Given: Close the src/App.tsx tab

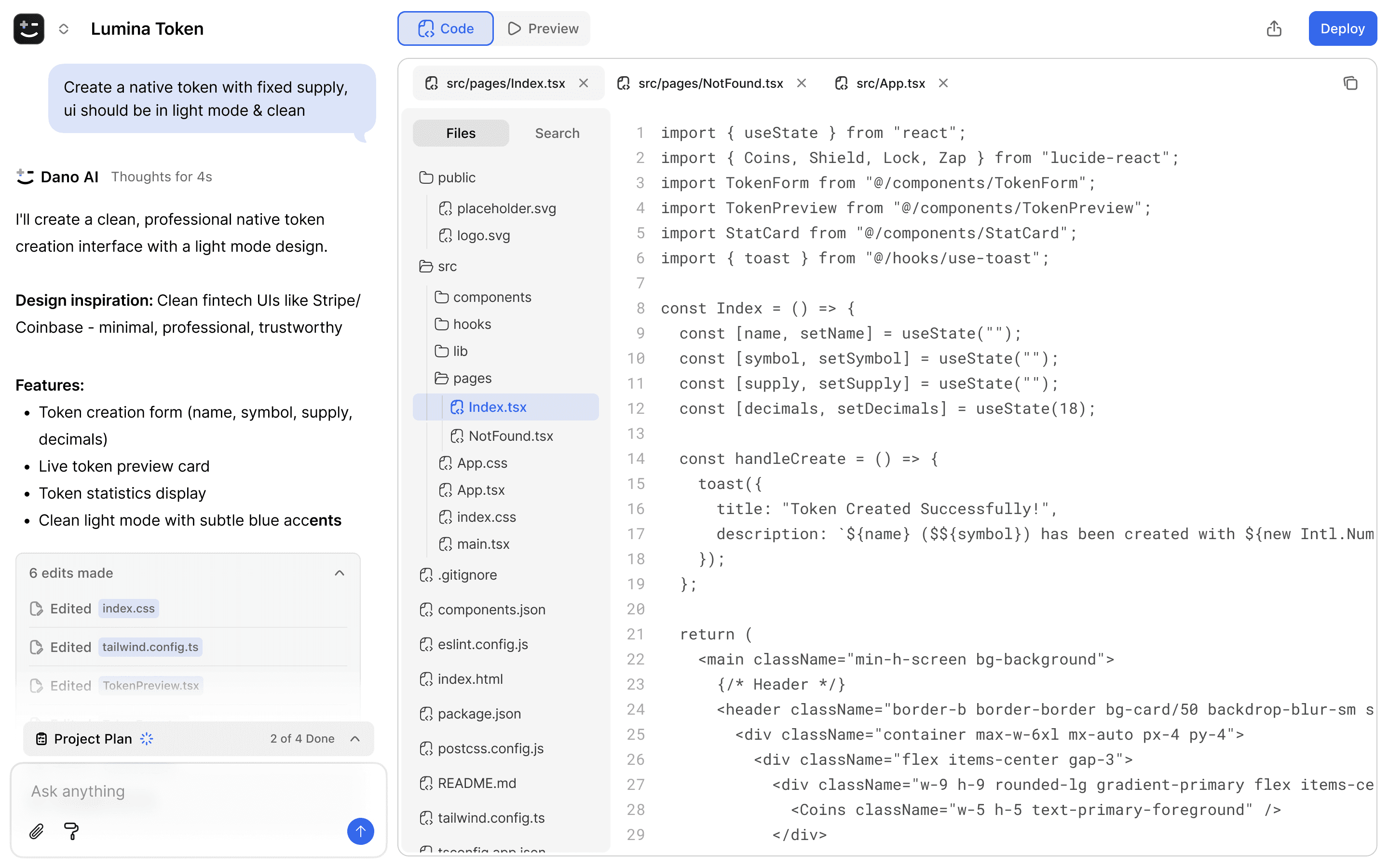Looking at the screenshot, I should tap(943, 83).
